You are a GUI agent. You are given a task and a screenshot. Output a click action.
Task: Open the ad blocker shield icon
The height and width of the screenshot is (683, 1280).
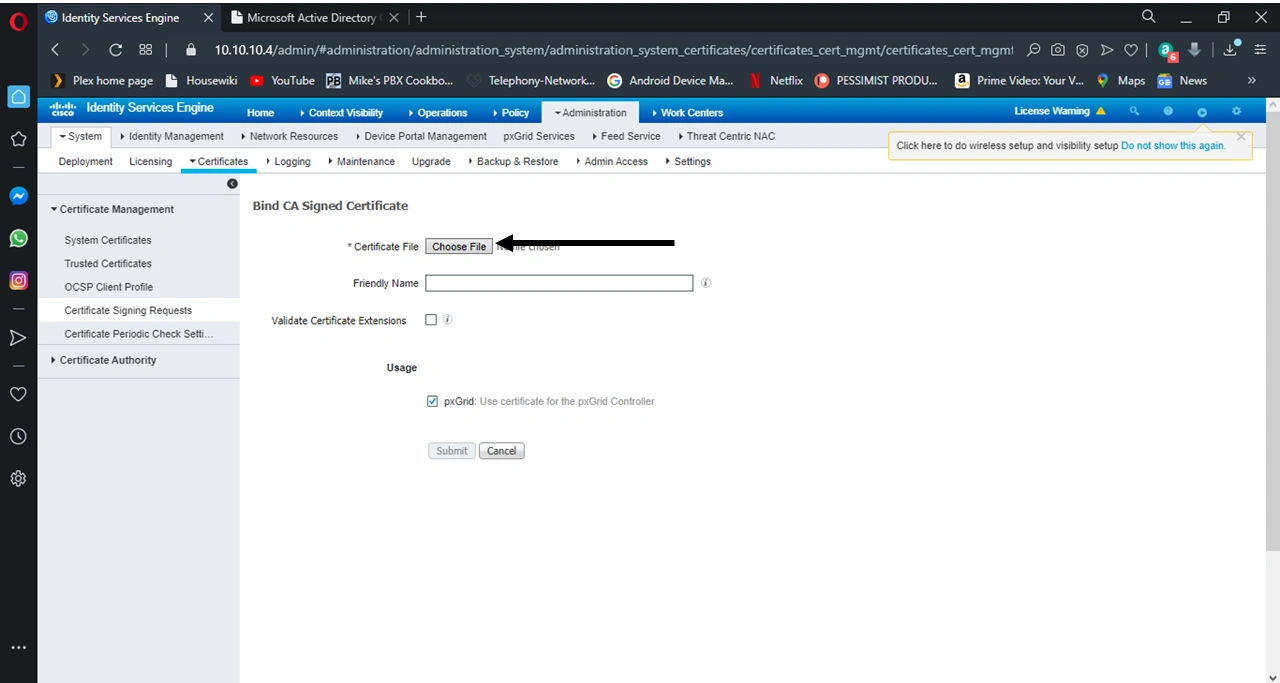click(x=1082, y=50)
